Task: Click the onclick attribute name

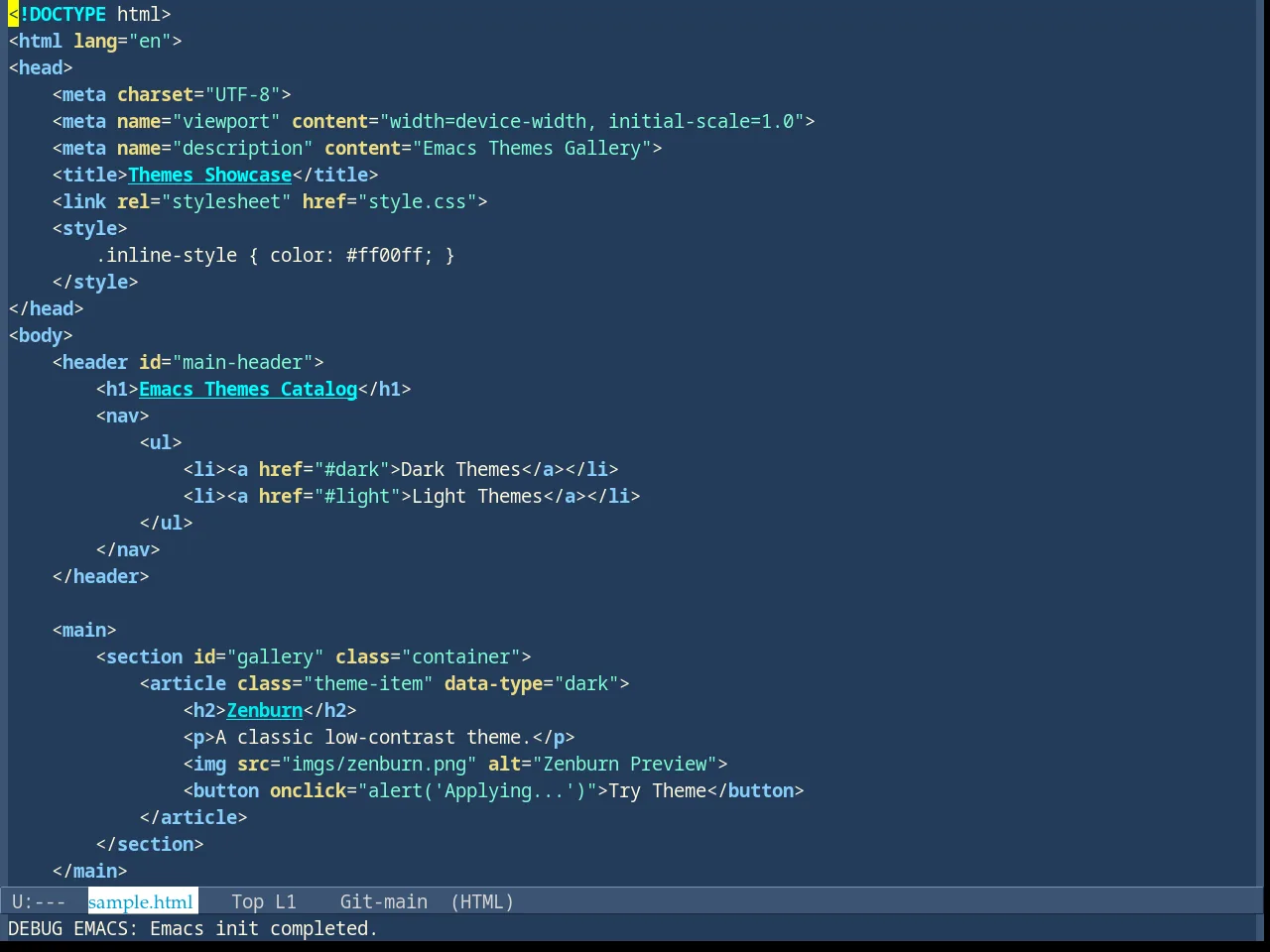Action: coord(309,790)
